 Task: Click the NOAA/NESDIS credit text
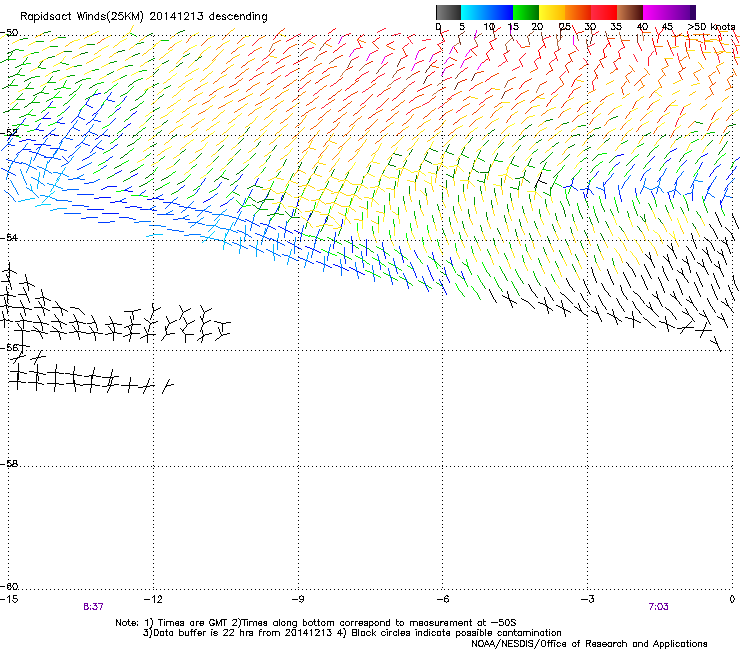point(589,644)
